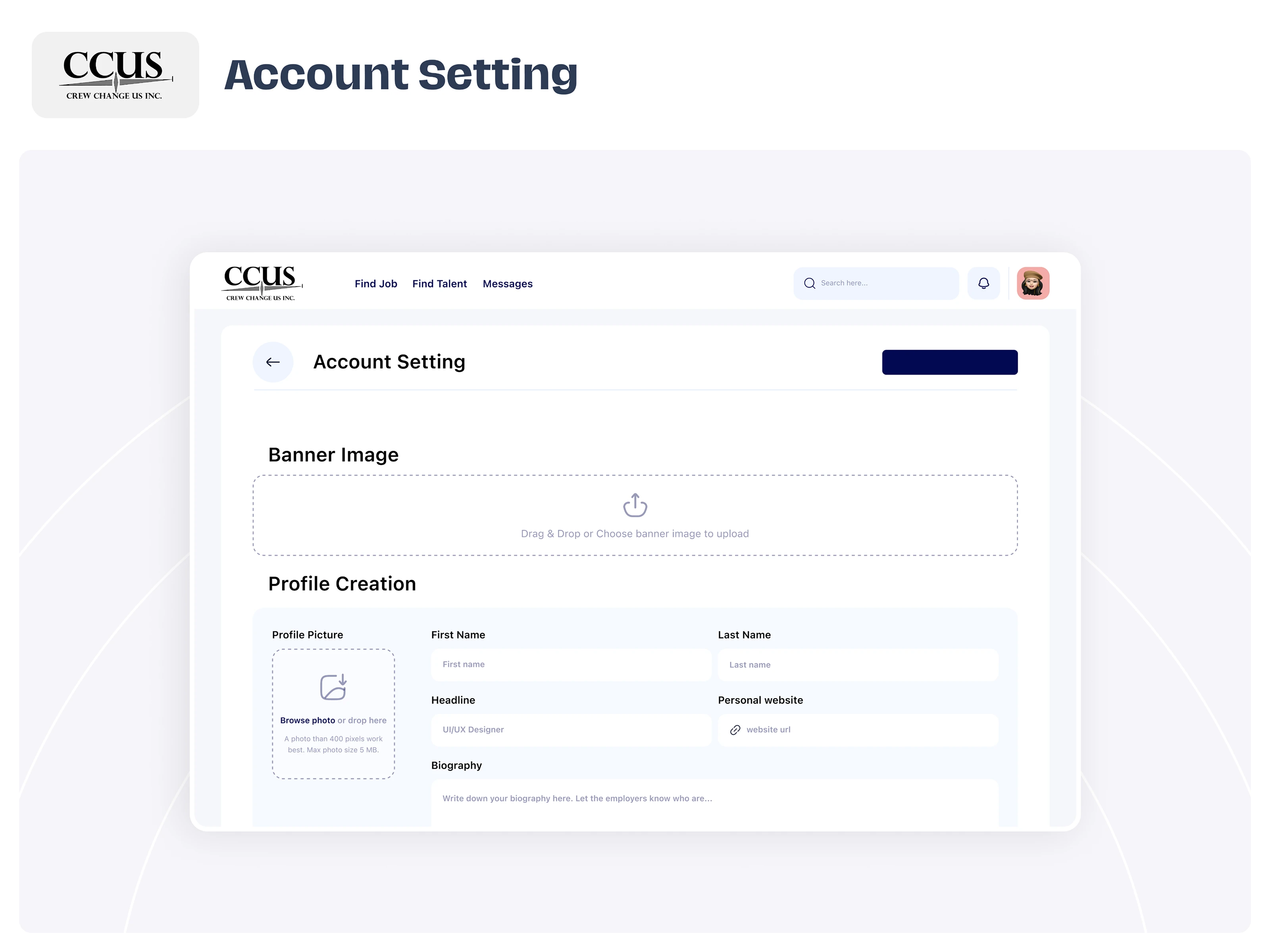
Task: Click the First name input field
Action: tap(571, 664)
